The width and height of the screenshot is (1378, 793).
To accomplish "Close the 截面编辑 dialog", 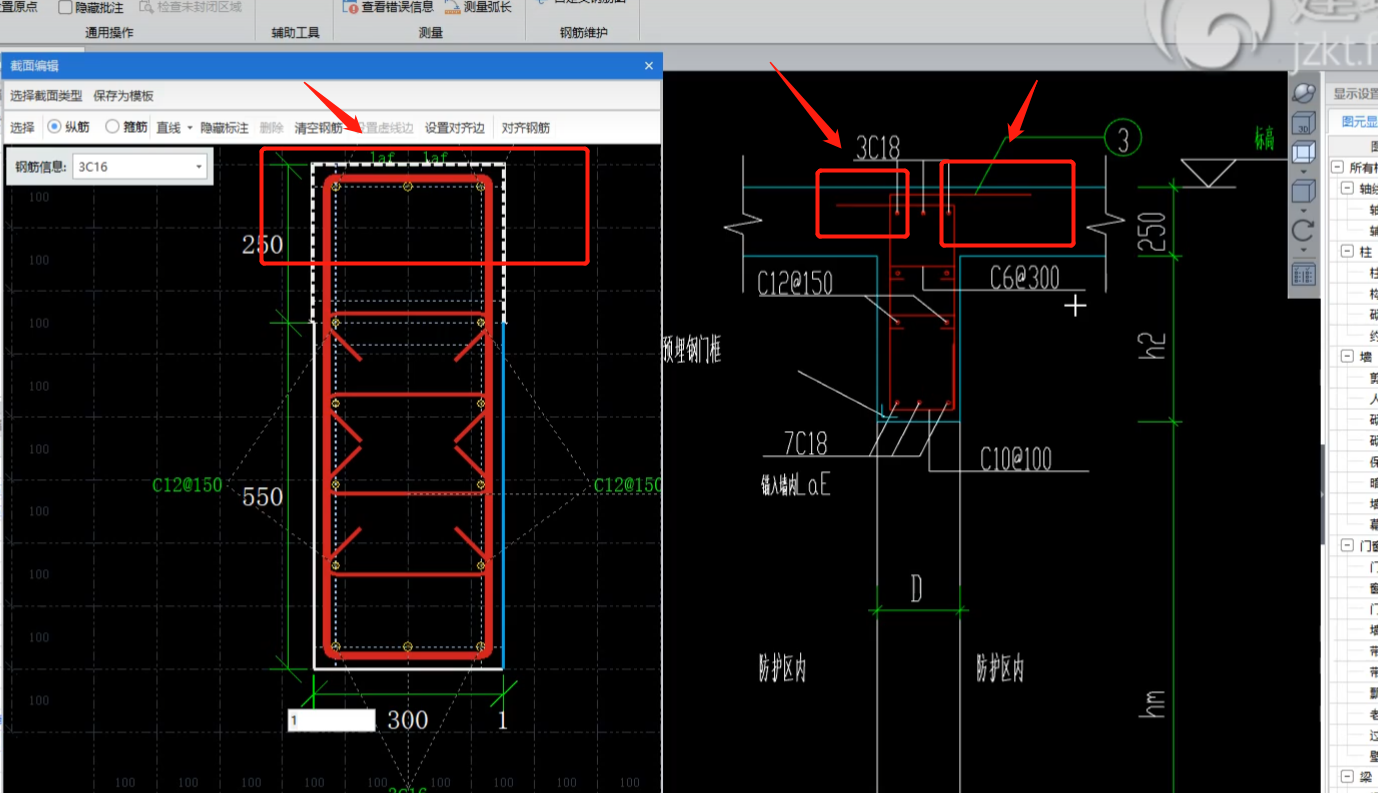I will coord(648,66).
